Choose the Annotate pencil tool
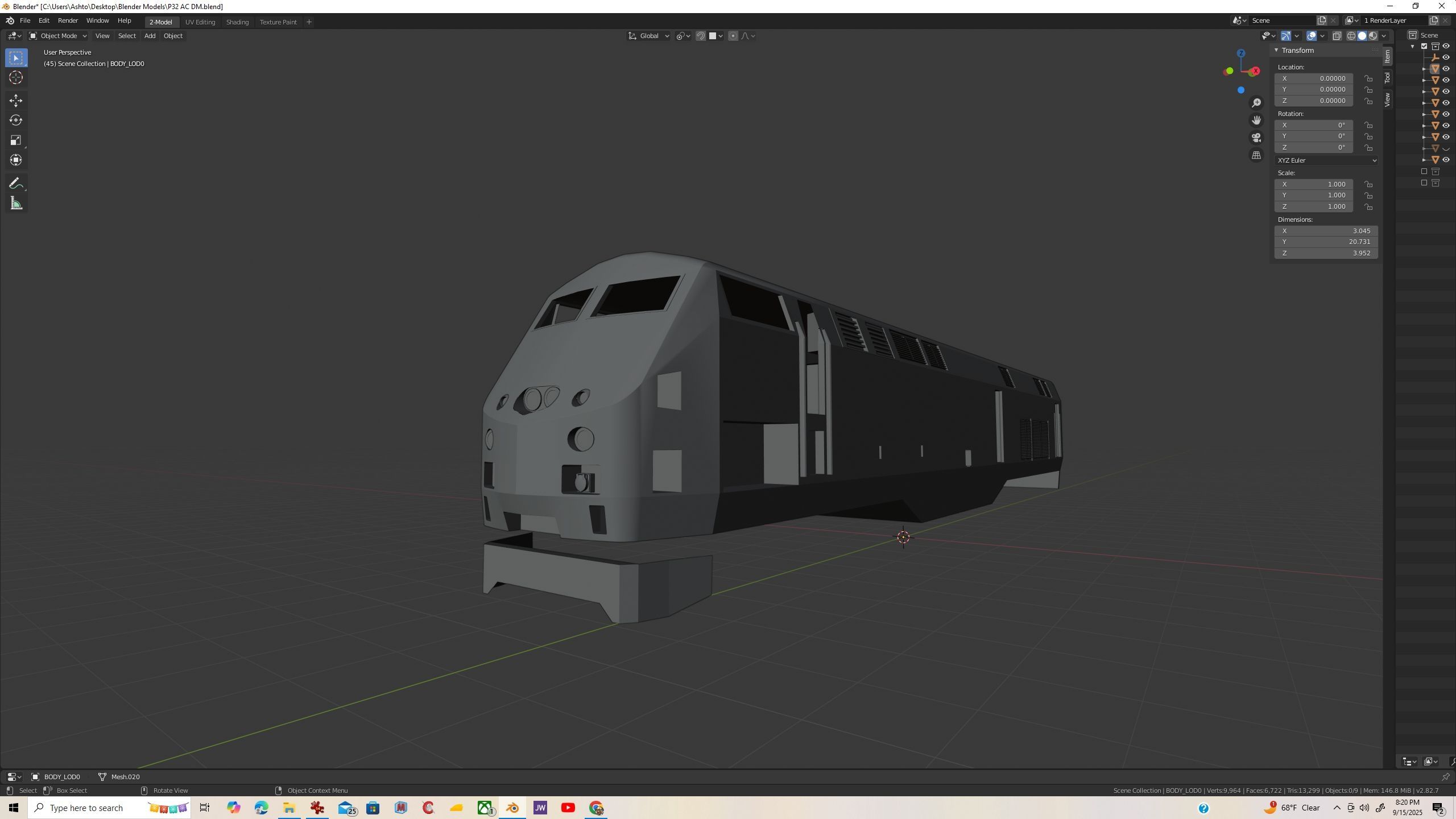This screenshot has width=1456, height=819. click(x=16, y=183)
